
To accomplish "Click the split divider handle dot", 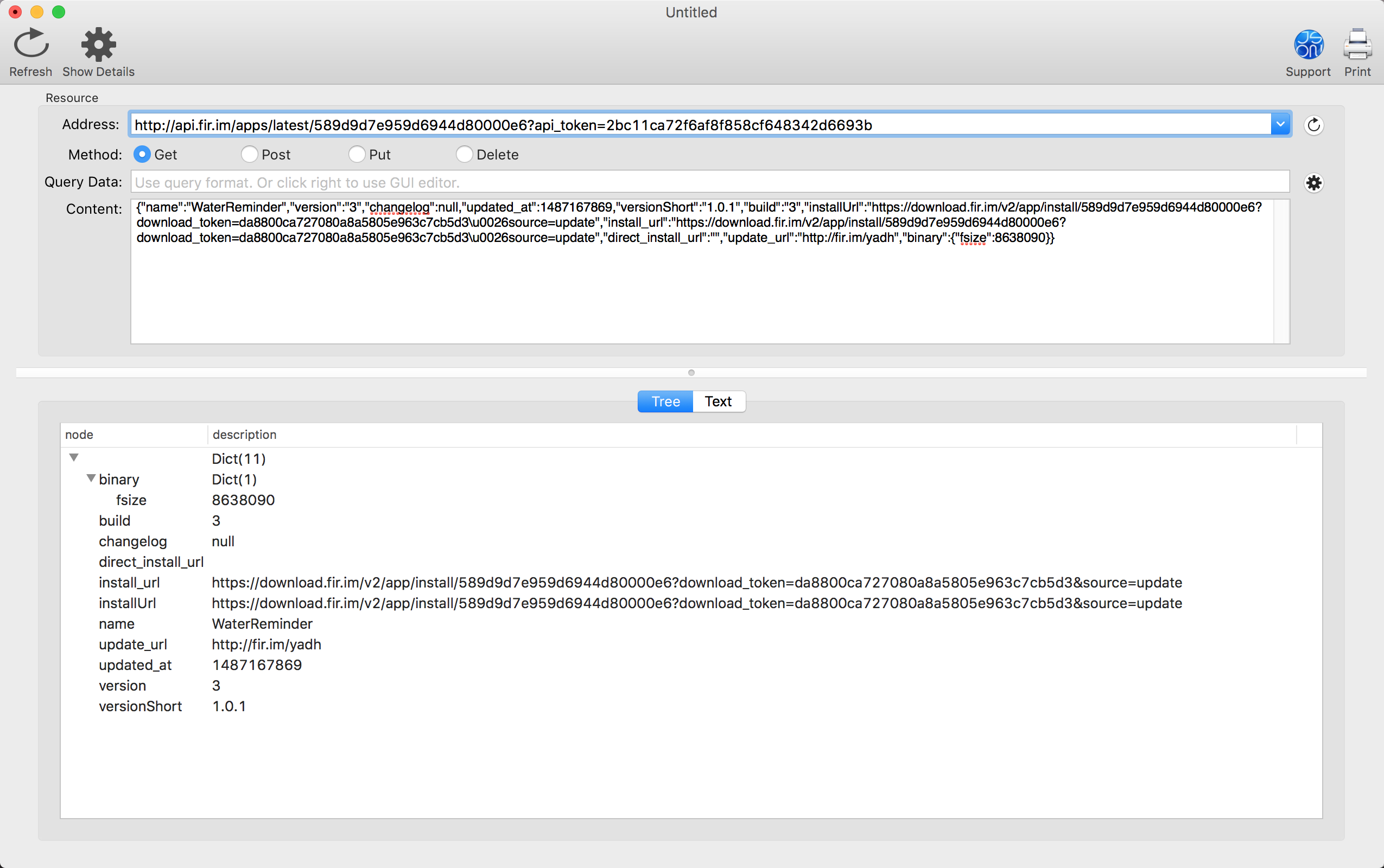I will click(x=691, y=373).
